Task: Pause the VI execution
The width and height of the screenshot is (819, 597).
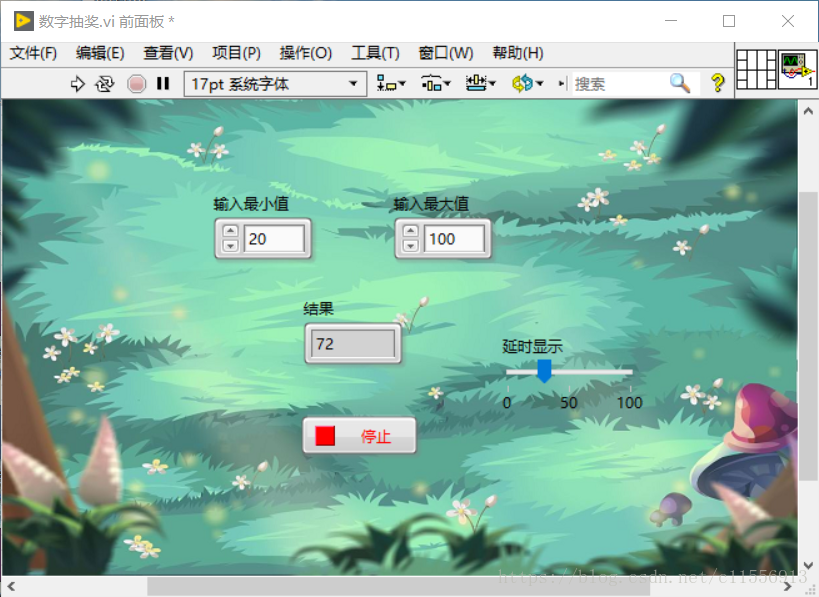Action: tap(163, 84)
